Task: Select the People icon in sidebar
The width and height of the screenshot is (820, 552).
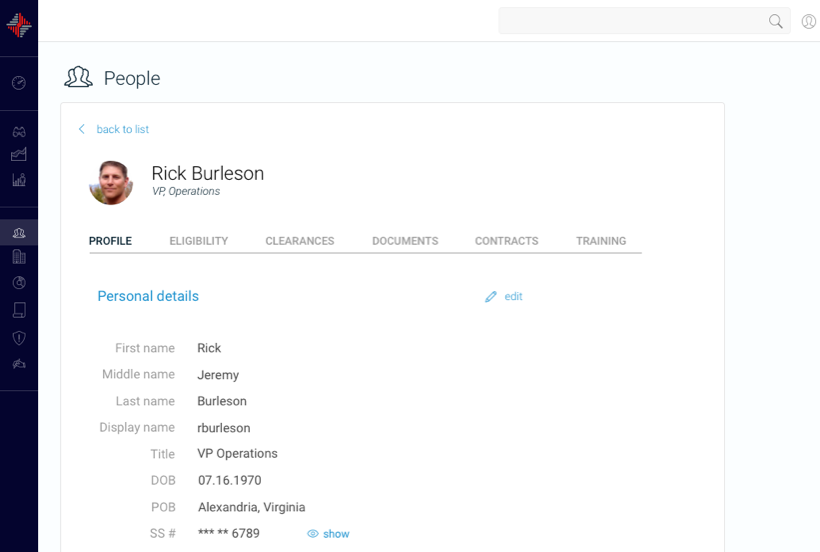Action: click(19, 233)
